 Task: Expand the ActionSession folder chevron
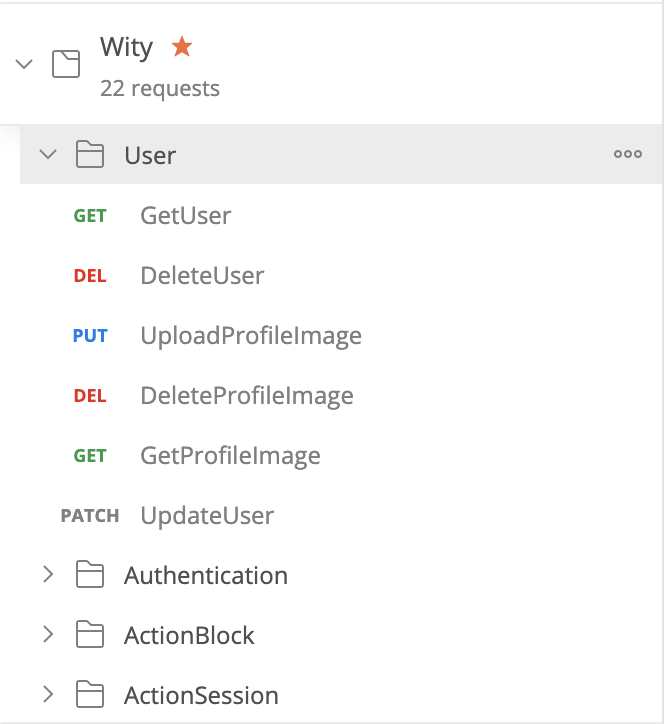48,694
